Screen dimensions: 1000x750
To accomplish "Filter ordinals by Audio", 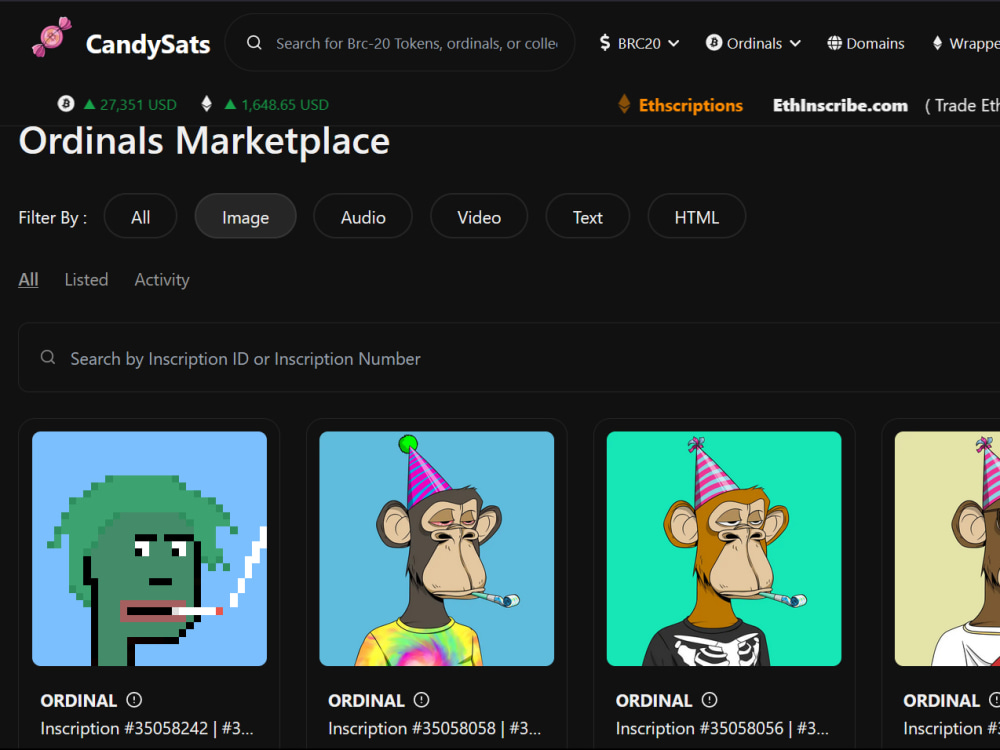I will click(363, 217).
